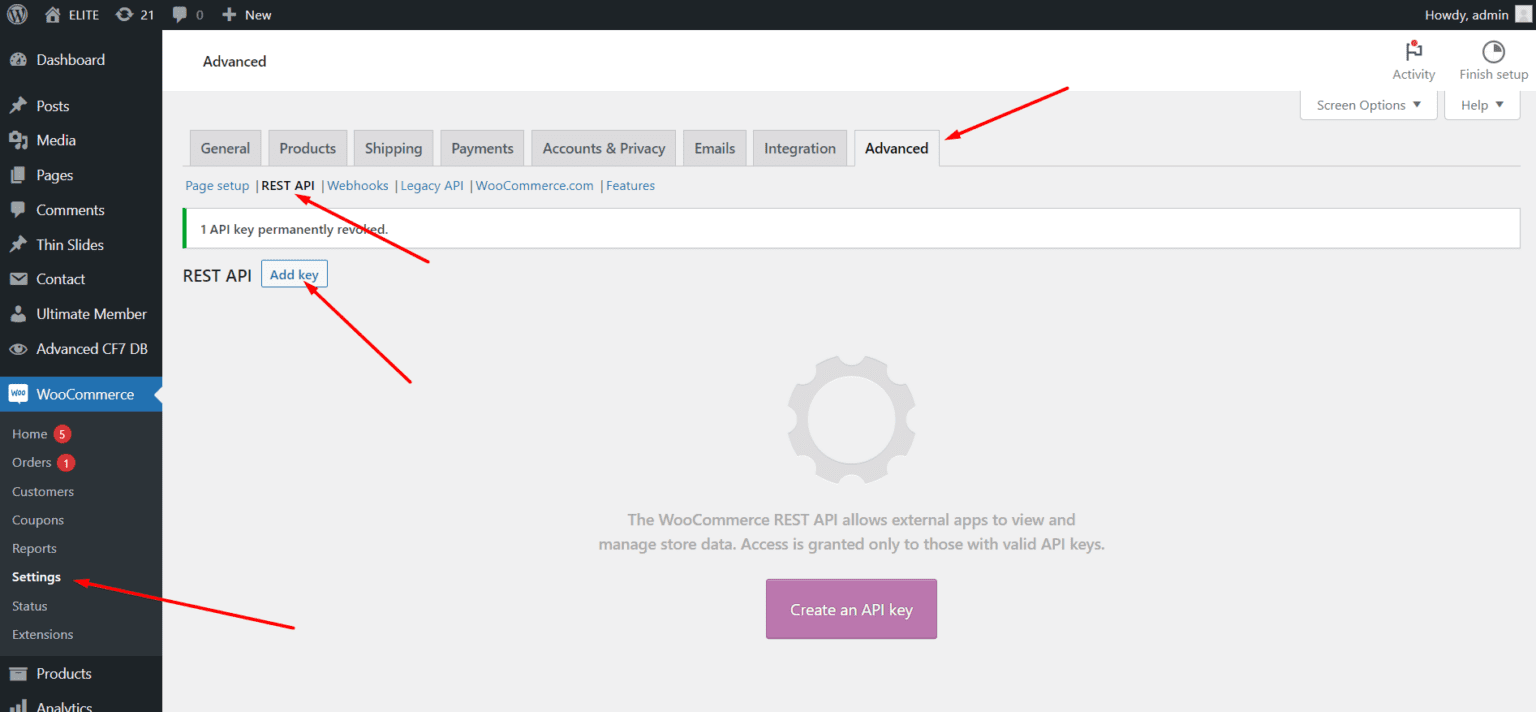This screenshot has height=712, width=1536.
Task: Click the Create an API key button
Action: [851, 609]
